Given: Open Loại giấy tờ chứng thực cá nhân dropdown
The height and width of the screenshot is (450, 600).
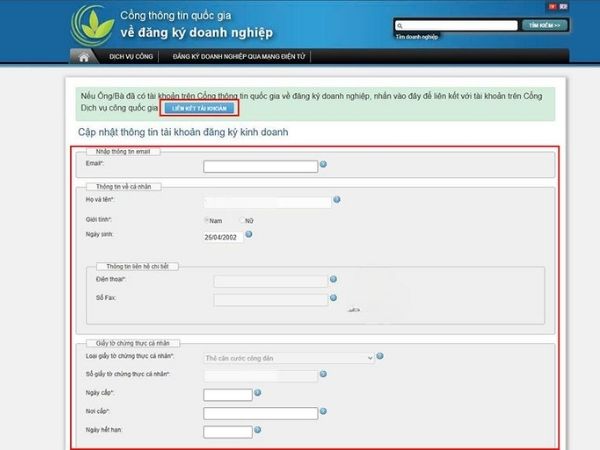Looking at the screenshot, I should coord(288,358).
